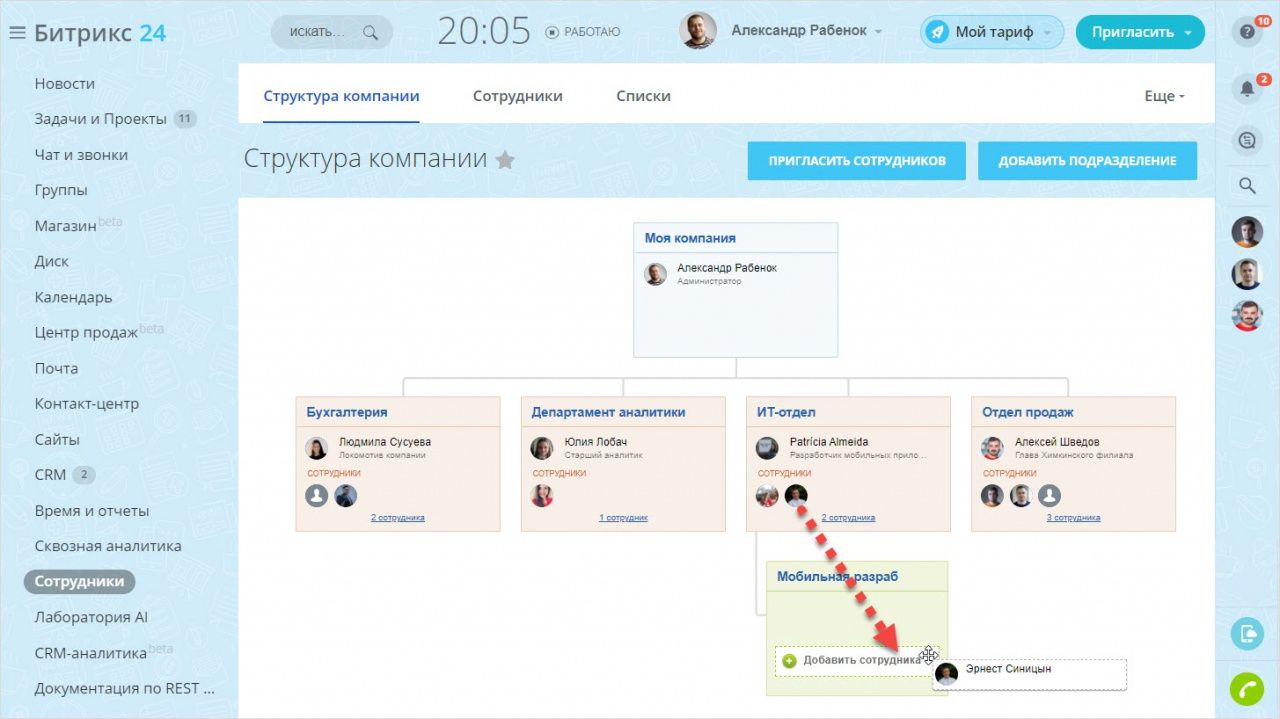Open the Отдел продаж department title

pyautogui.click(x=1028, y=412)
